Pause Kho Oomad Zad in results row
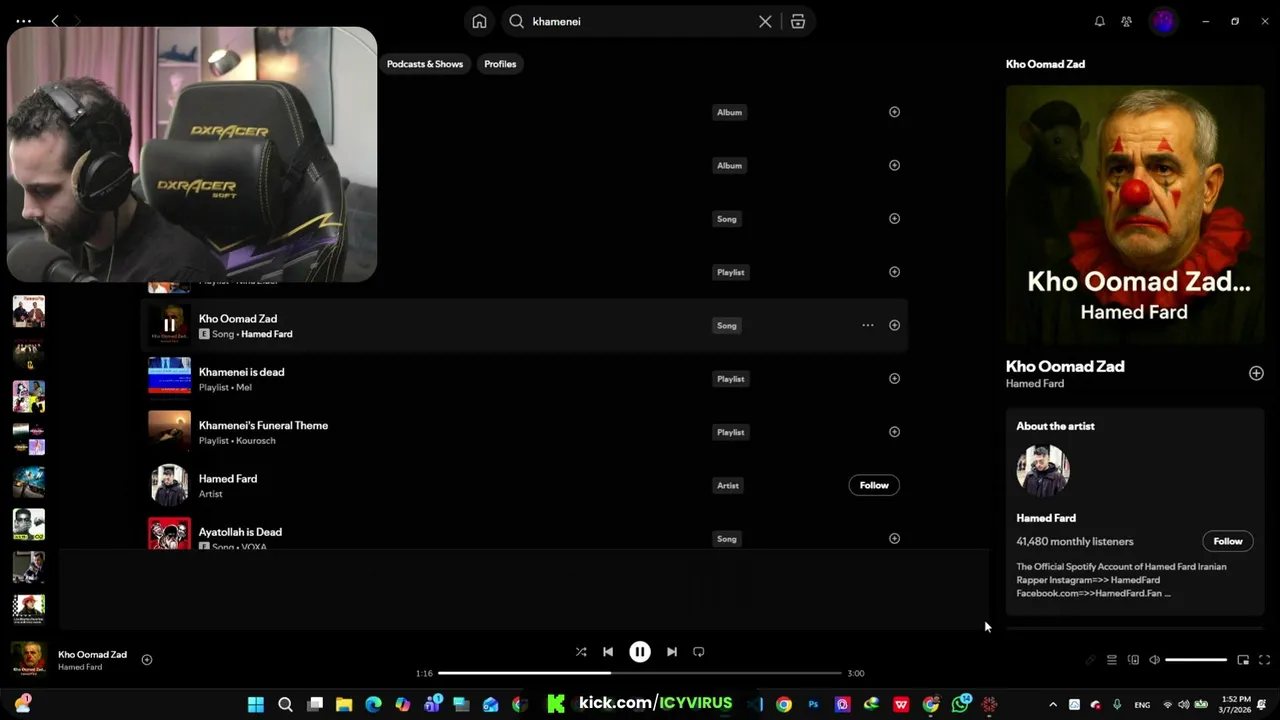 pos(169,325)
